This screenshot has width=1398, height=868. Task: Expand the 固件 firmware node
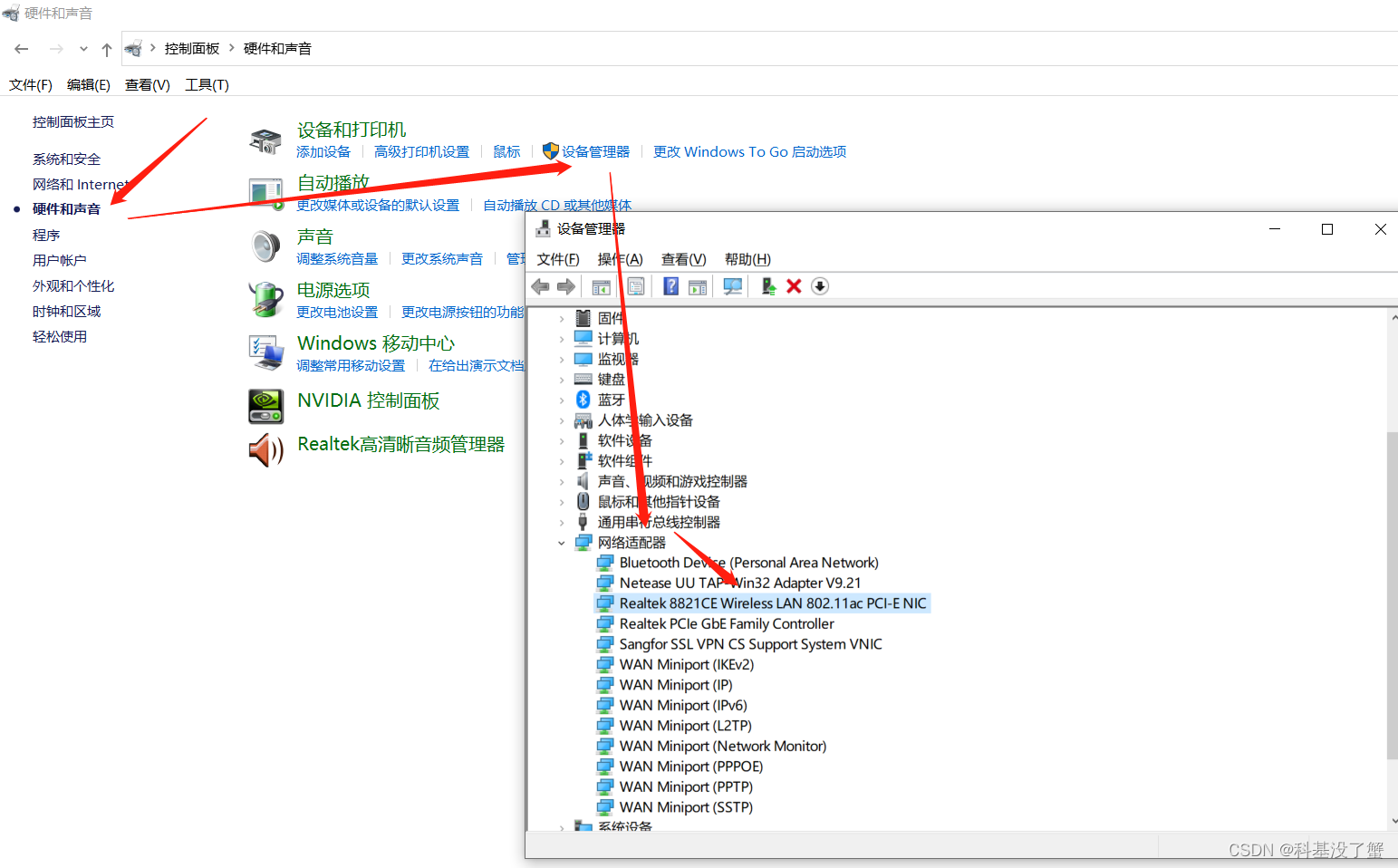562,319
